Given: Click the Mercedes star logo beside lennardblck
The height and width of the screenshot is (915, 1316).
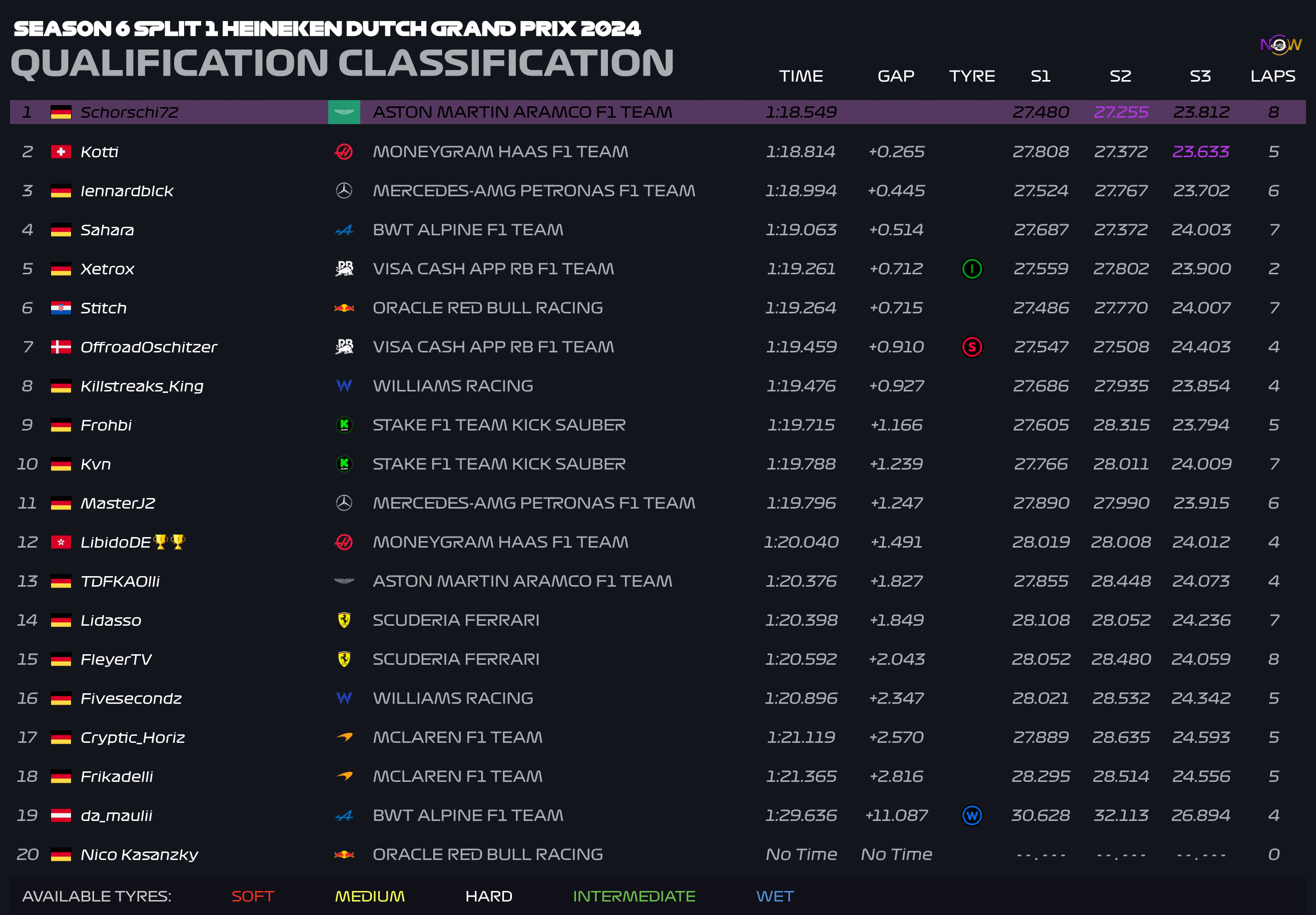Looking at the screenshot, I should 344,190.
